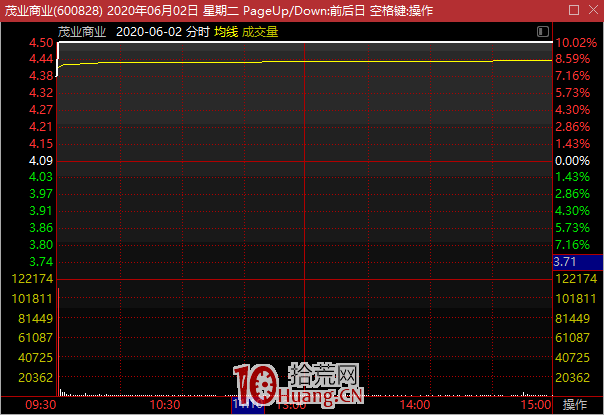This screenshot has height=415, width=604.
Task: Close the intraday chart window
Action: pos(594,10)
